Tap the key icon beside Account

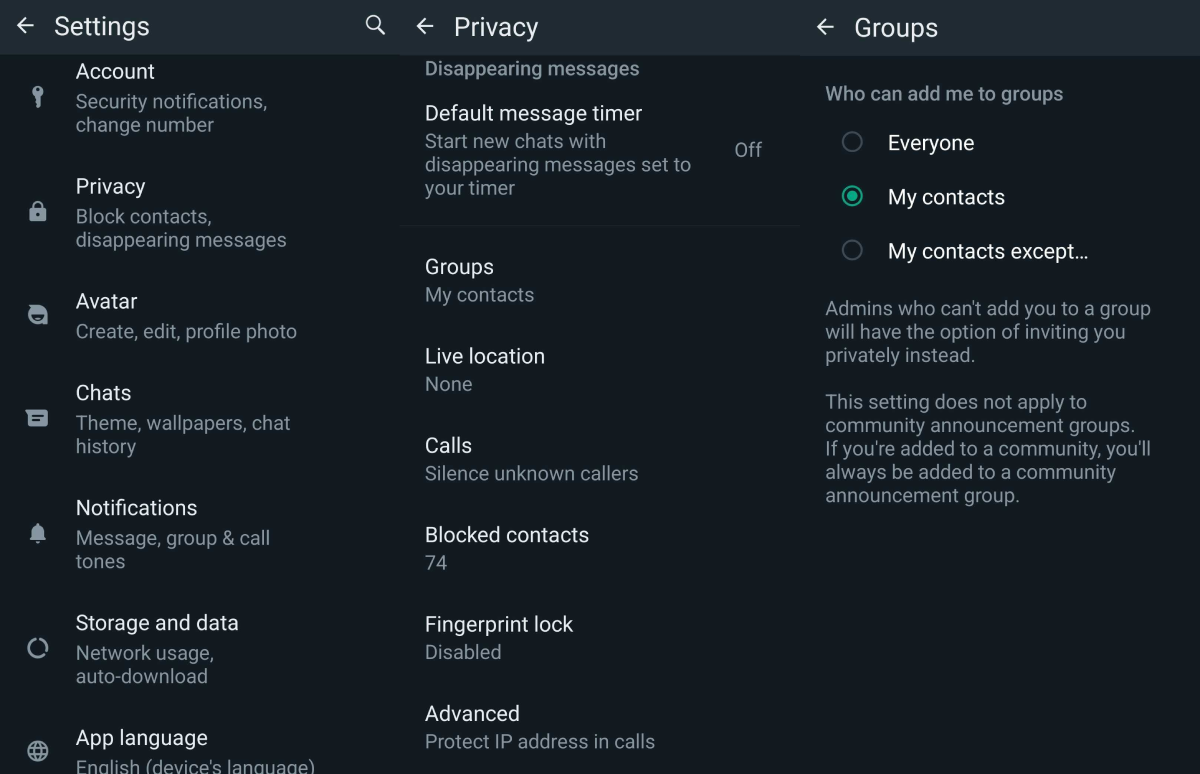(38, 97)
